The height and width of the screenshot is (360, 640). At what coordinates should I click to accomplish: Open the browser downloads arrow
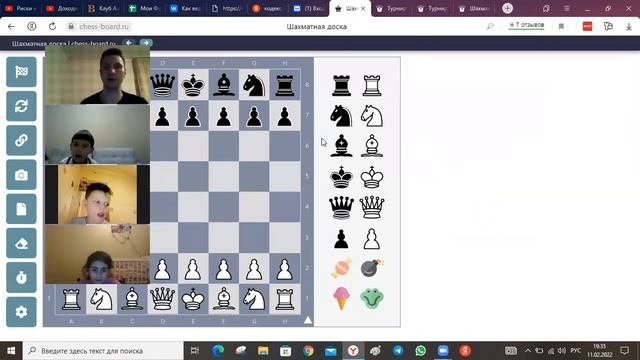tap(629, 27)
